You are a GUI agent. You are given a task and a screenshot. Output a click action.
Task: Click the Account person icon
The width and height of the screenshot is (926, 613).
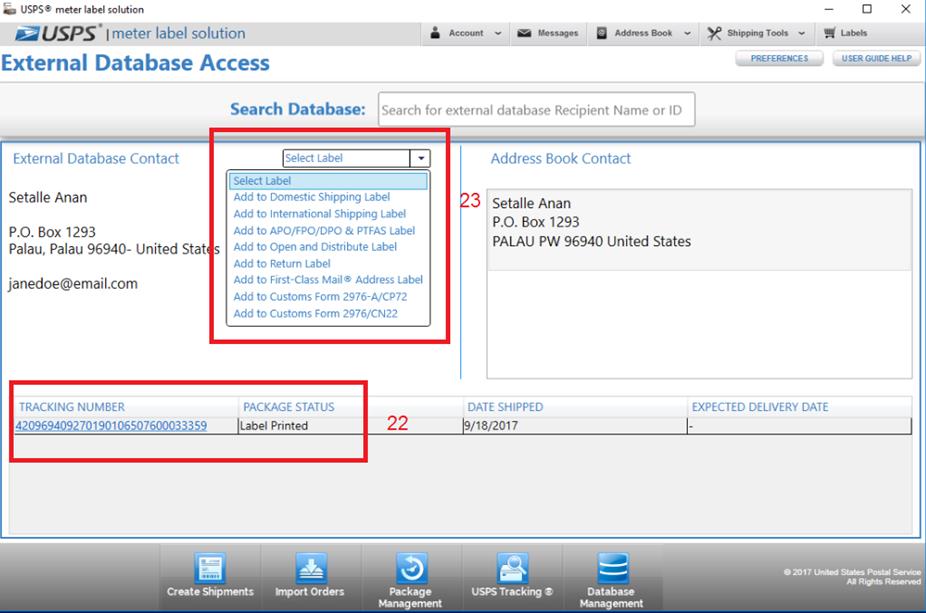tap(435, 33)
